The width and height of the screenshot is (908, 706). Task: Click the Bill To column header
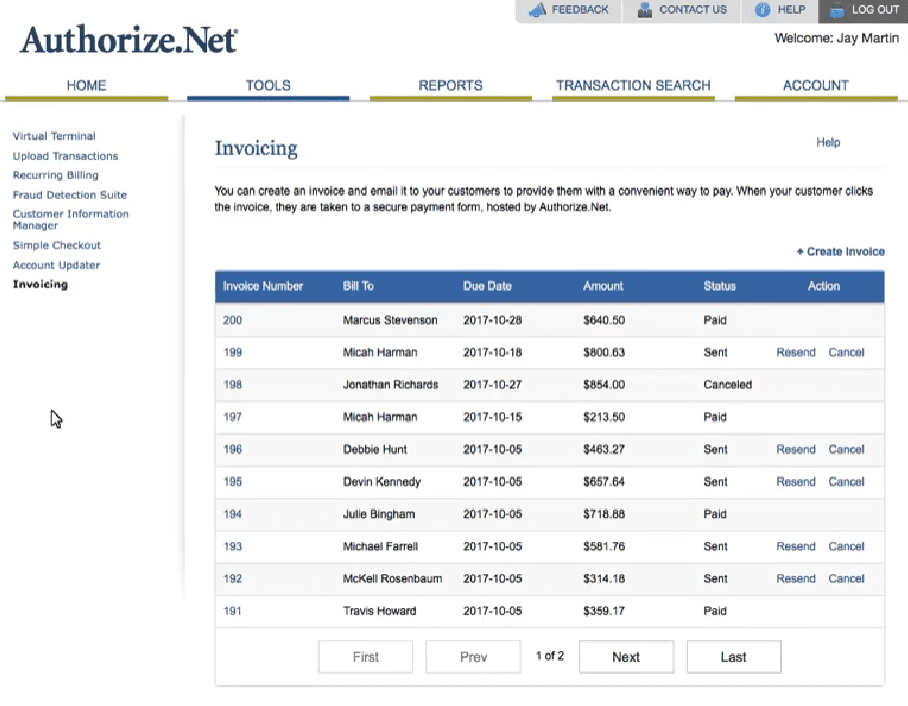358,286
